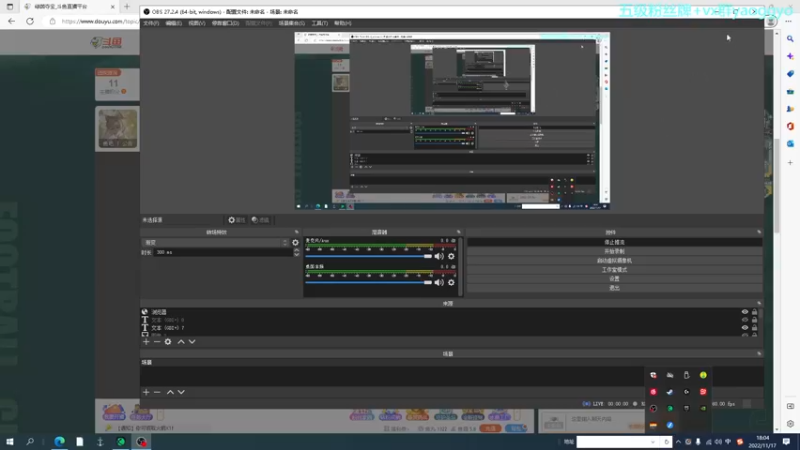Undock the 混音器 mixer panel
800x450 pixels.
point(458,232)
